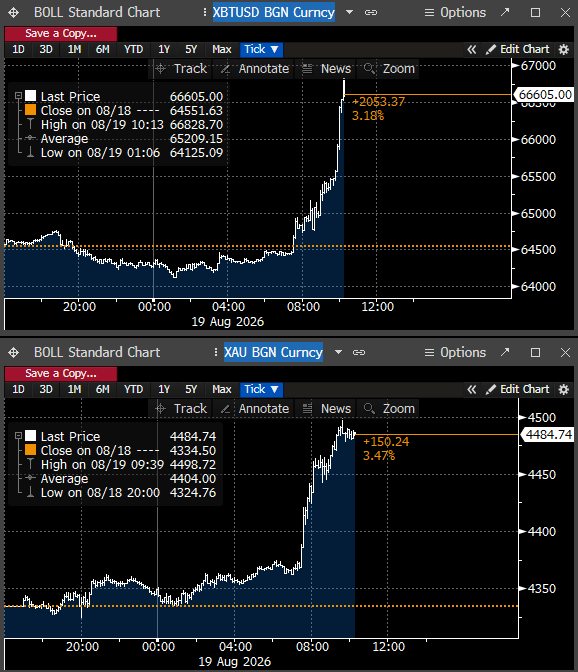Open Options menu in XBTUSD panel
The width and height of the screenshot is (578, 672).
click(x=455, y=12)
